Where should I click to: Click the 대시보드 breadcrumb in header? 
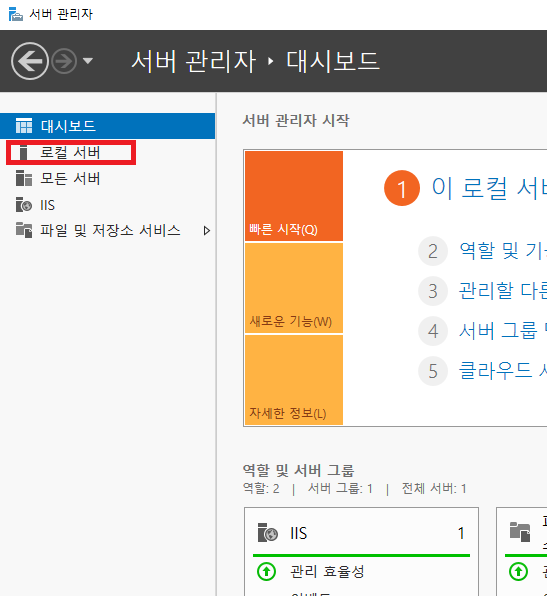333,61
